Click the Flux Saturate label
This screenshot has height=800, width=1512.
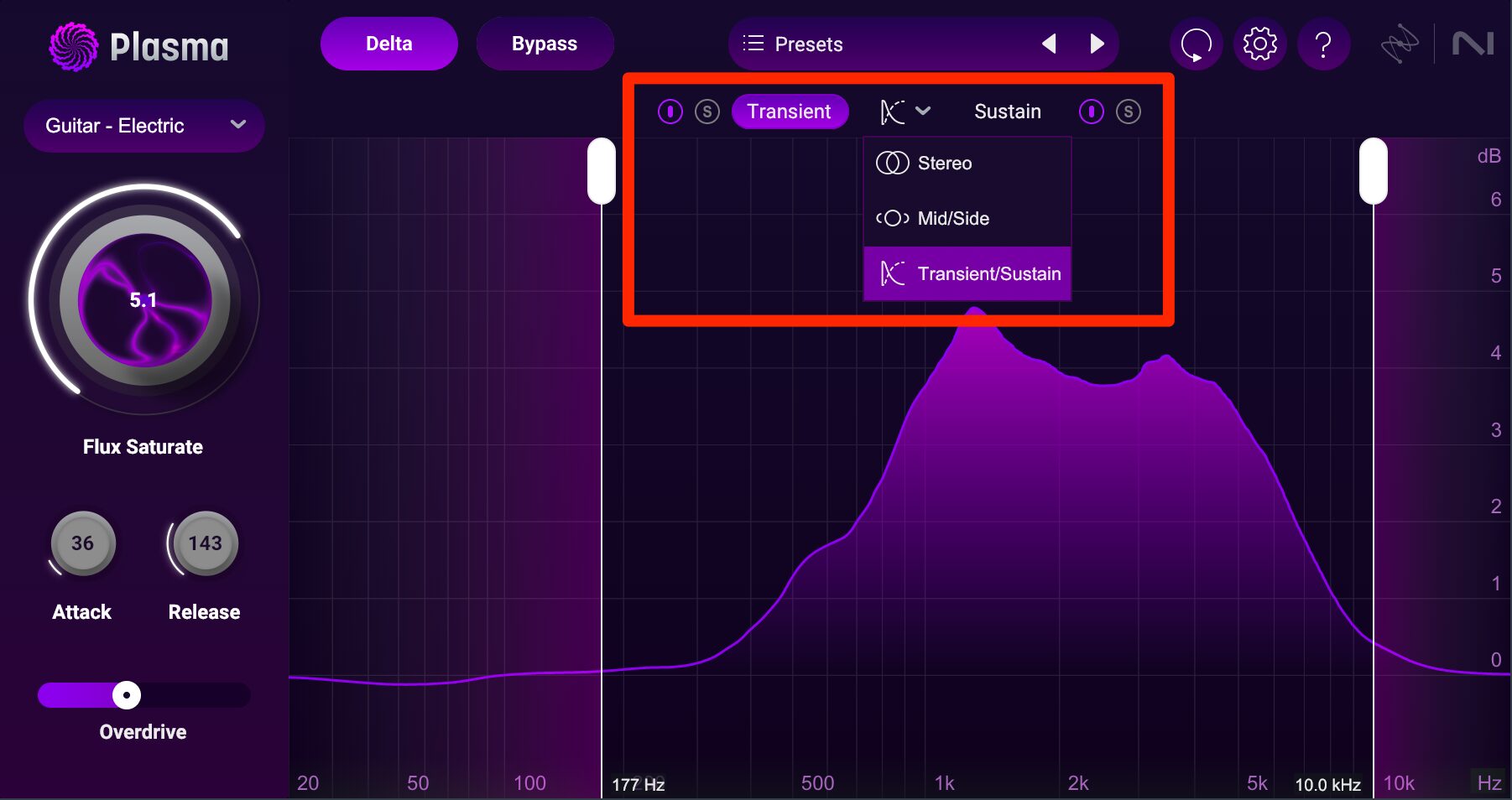click(143, 447)
